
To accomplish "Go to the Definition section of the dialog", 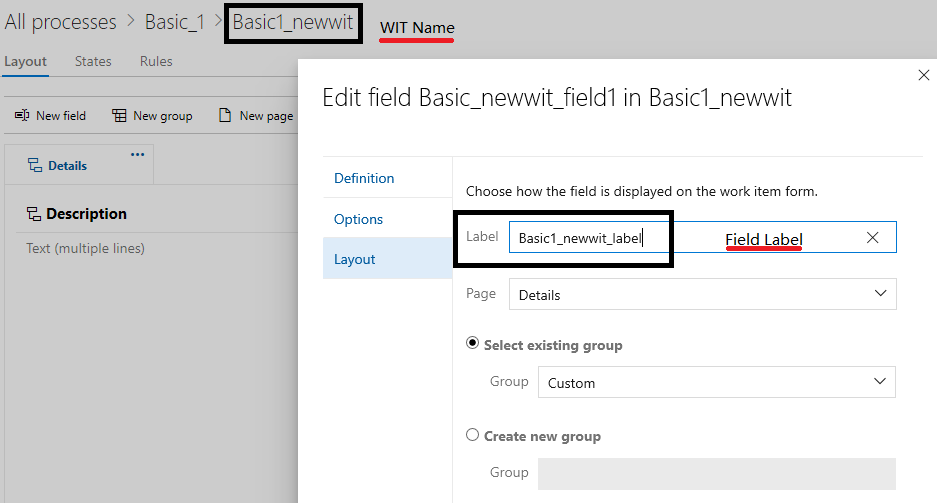I will tap(364, 178).
